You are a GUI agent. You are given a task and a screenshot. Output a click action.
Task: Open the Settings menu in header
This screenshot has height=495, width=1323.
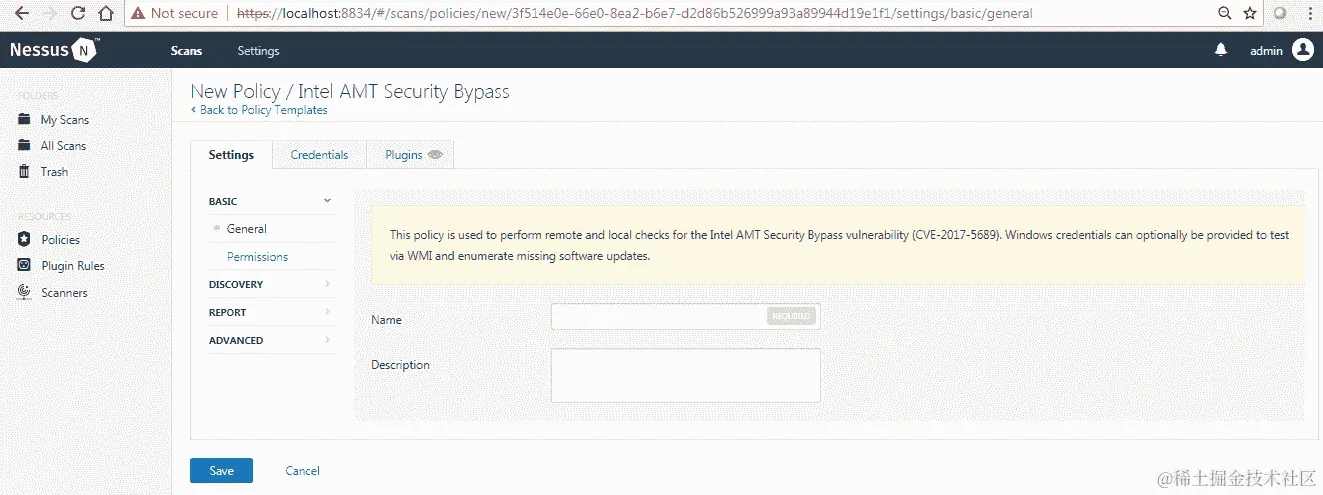[x=258, y=51]
